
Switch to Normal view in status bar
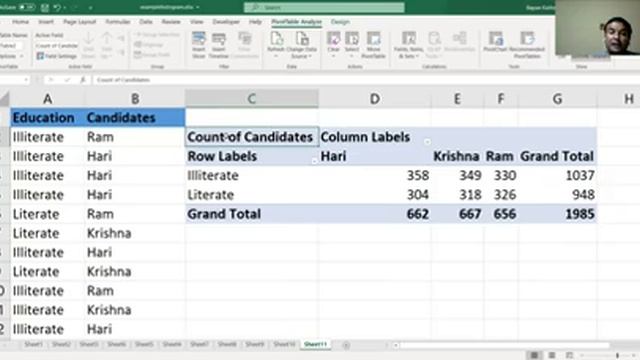534,355
